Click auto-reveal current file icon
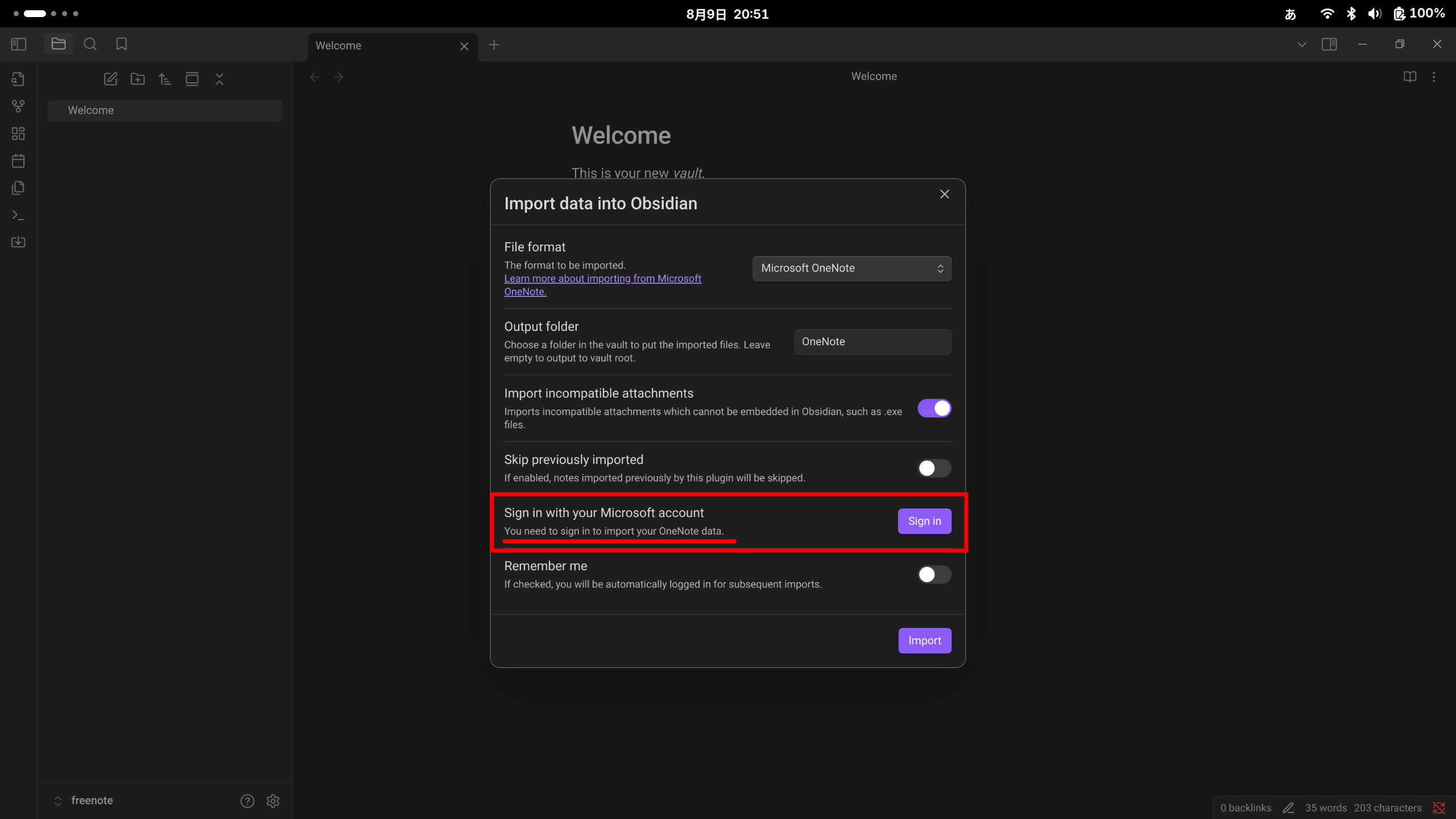The height and width of the screenshot is (819, 1456). (192, 79)
